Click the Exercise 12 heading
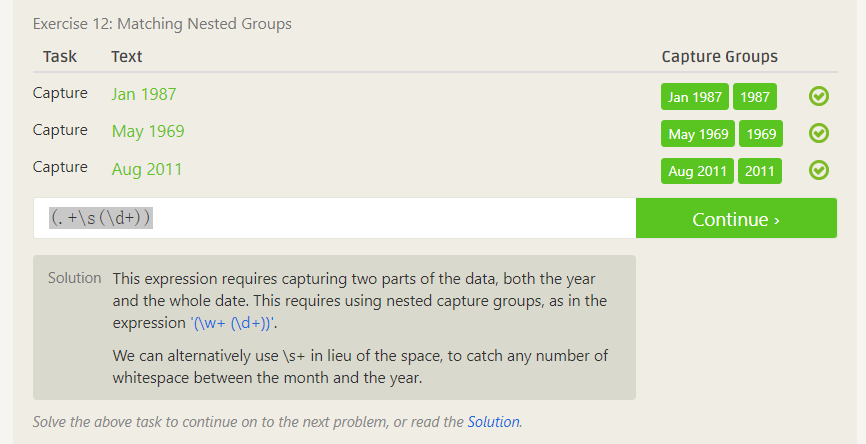This screenshot has height=444, width=866. point(162,23)
